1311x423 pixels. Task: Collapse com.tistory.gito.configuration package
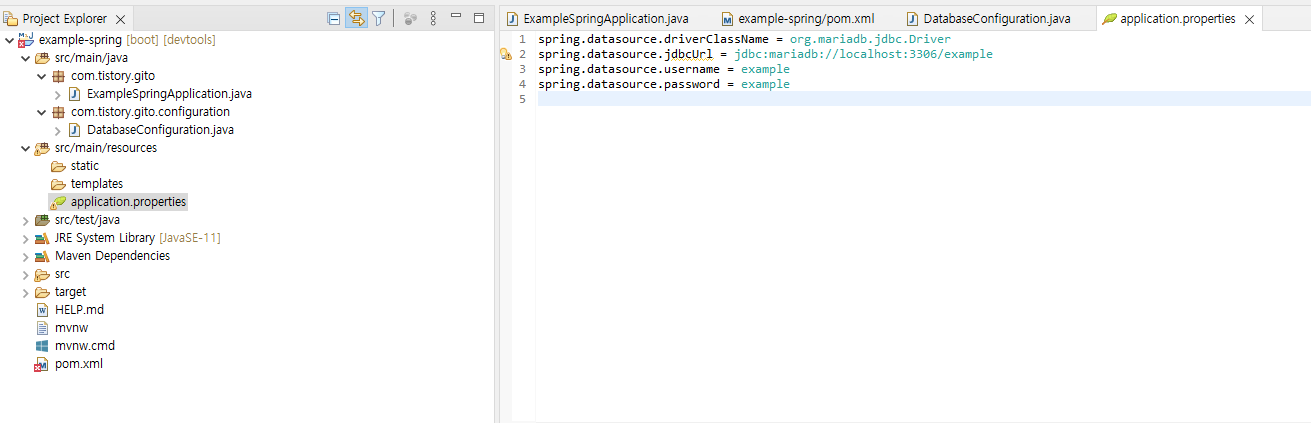pyautogui.click(x=41, y=112)
